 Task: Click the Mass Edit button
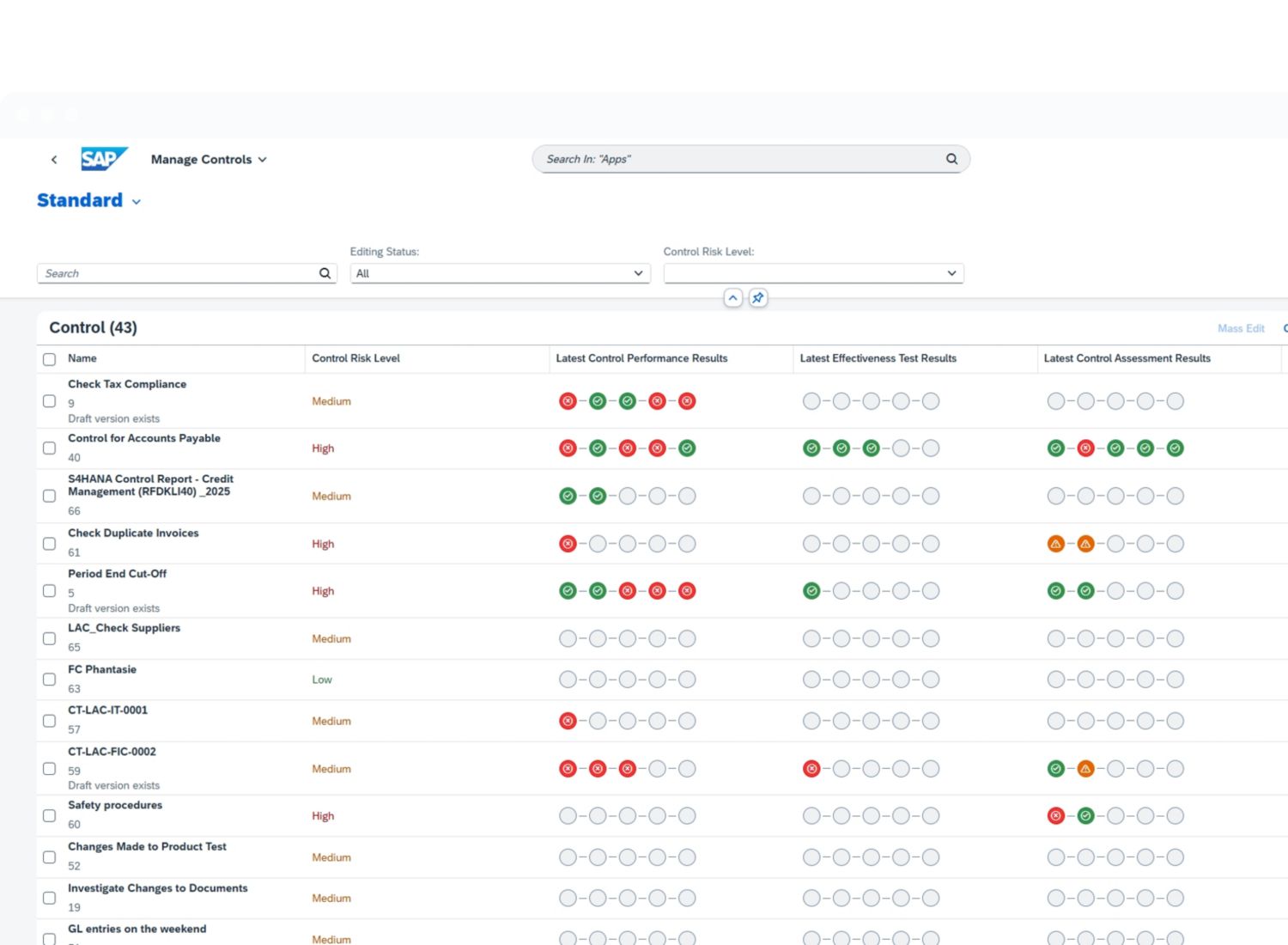pyautogui.click(x=1240, y=328)
